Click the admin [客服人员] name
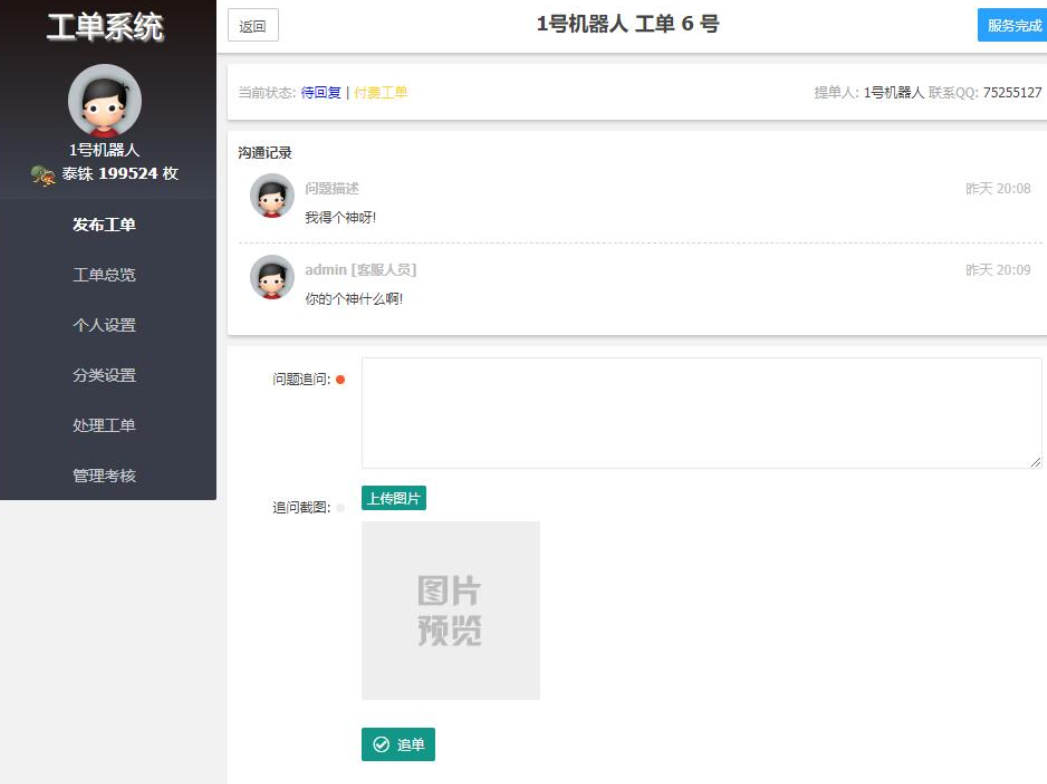 [361, 270]
